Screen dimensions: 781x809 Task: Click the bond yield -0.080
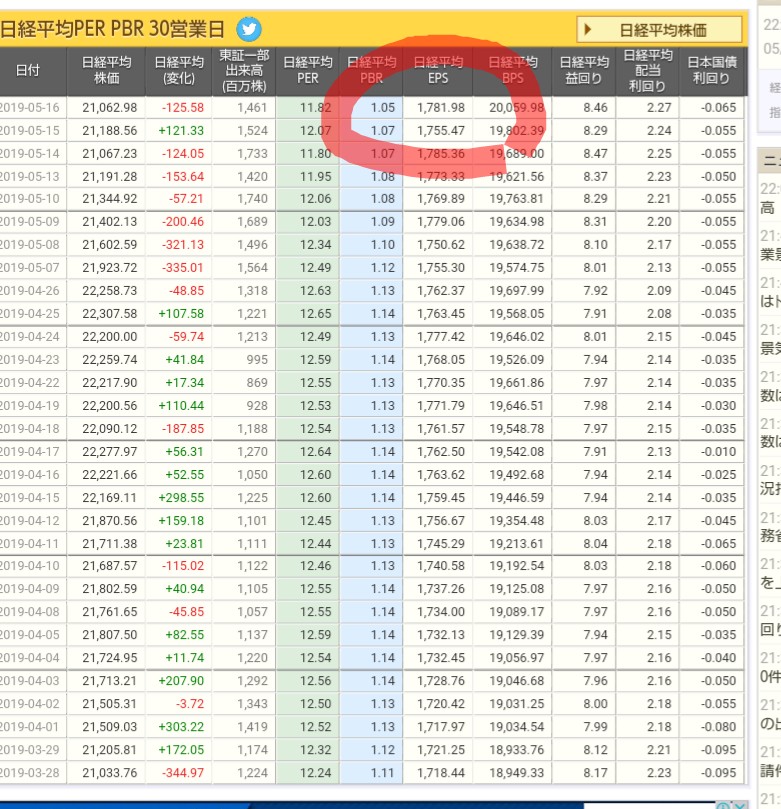point(719,727)
